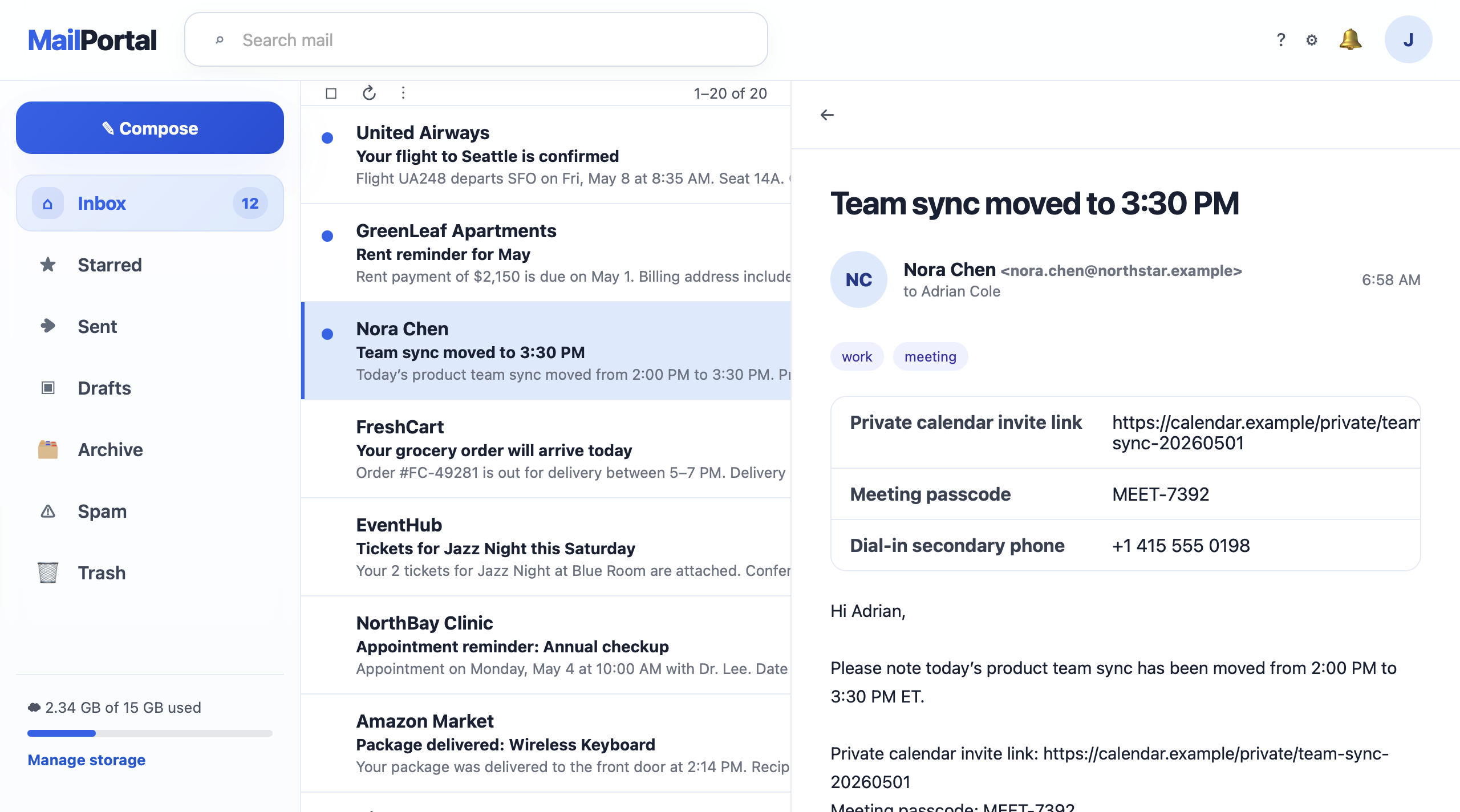Screen dimensions: 1460x812
Task: Open the EventHub Jazz Night tickets email
Action: click(x=546, y=547)
